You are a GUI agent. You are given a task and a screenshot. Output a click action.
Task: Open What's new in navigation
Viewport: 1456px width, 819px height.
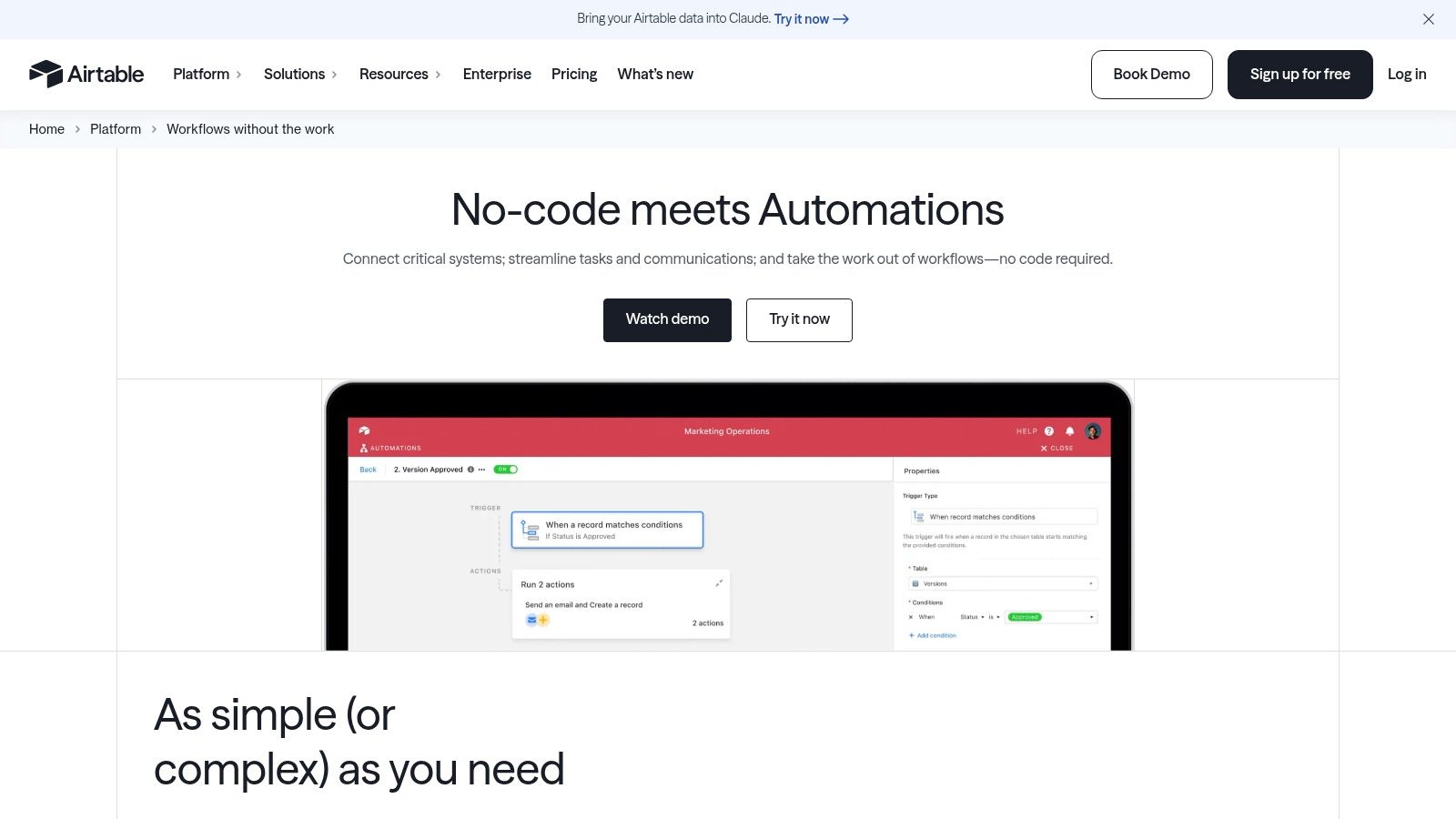pyautogui.click(x=655, y=75)
